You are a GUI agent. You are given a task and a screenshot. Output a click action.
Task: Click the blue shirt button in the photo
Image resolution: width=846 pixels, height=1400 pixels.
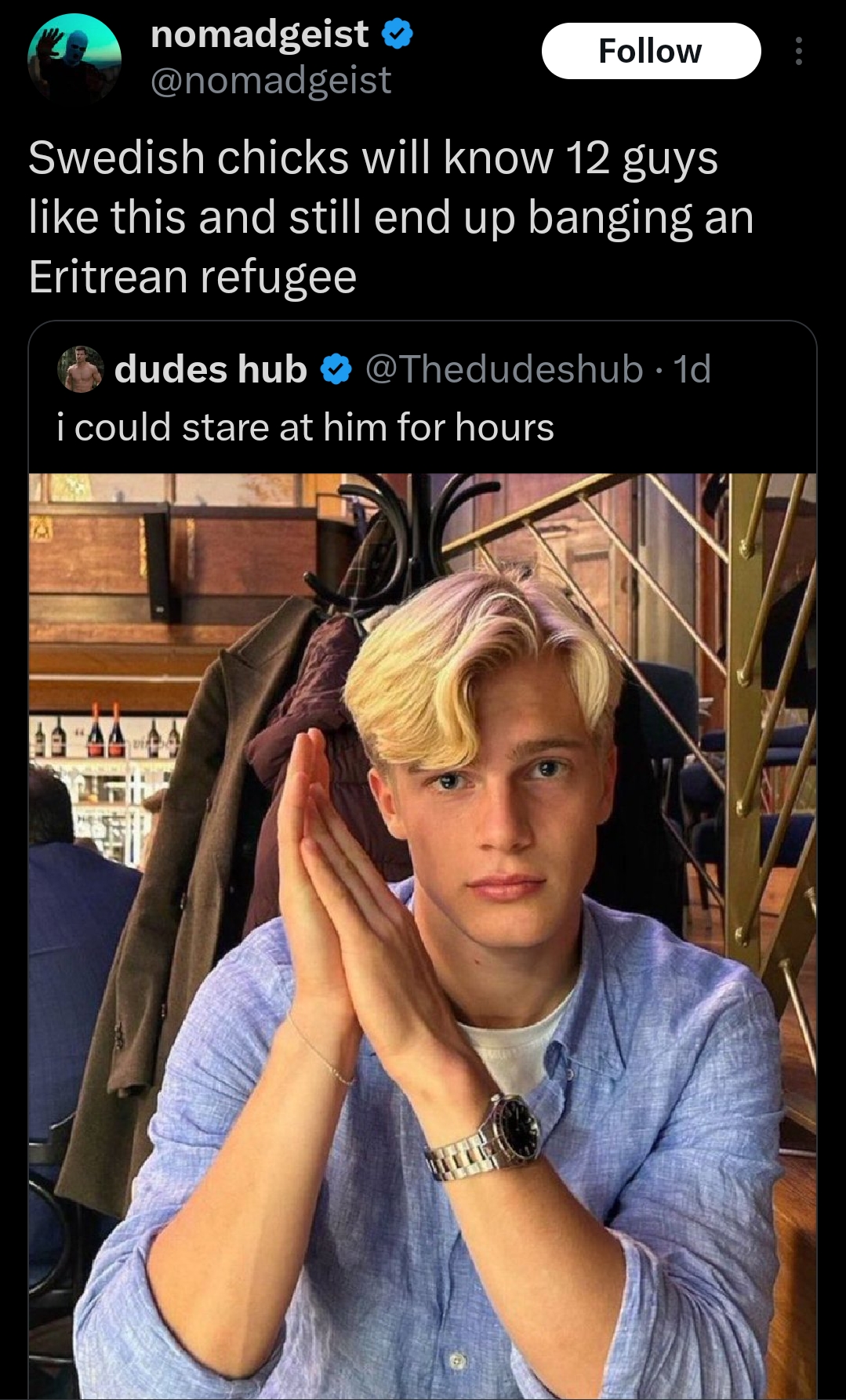[458, 1359]
